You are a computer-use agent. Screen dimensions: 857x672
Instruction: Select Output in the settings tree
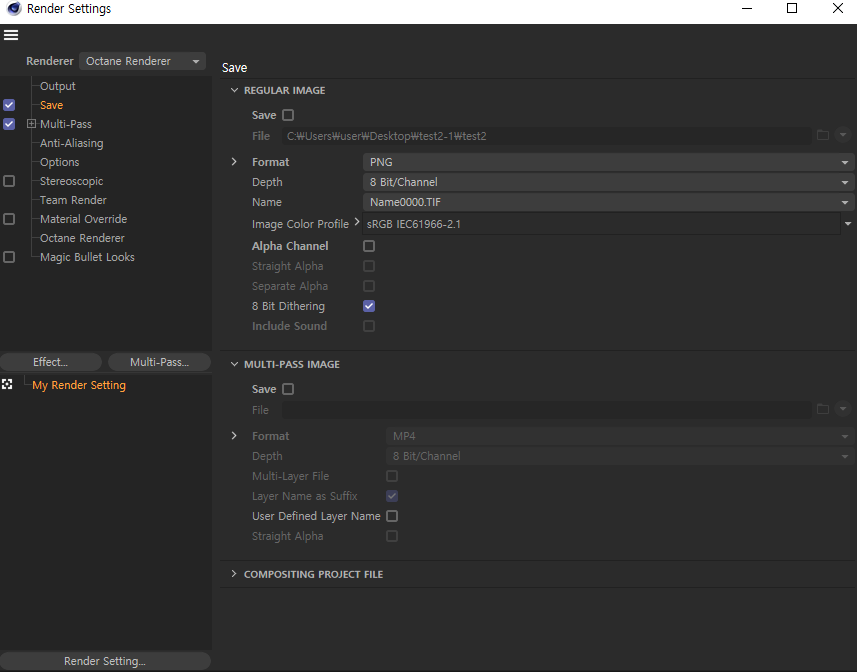(57, 86)
